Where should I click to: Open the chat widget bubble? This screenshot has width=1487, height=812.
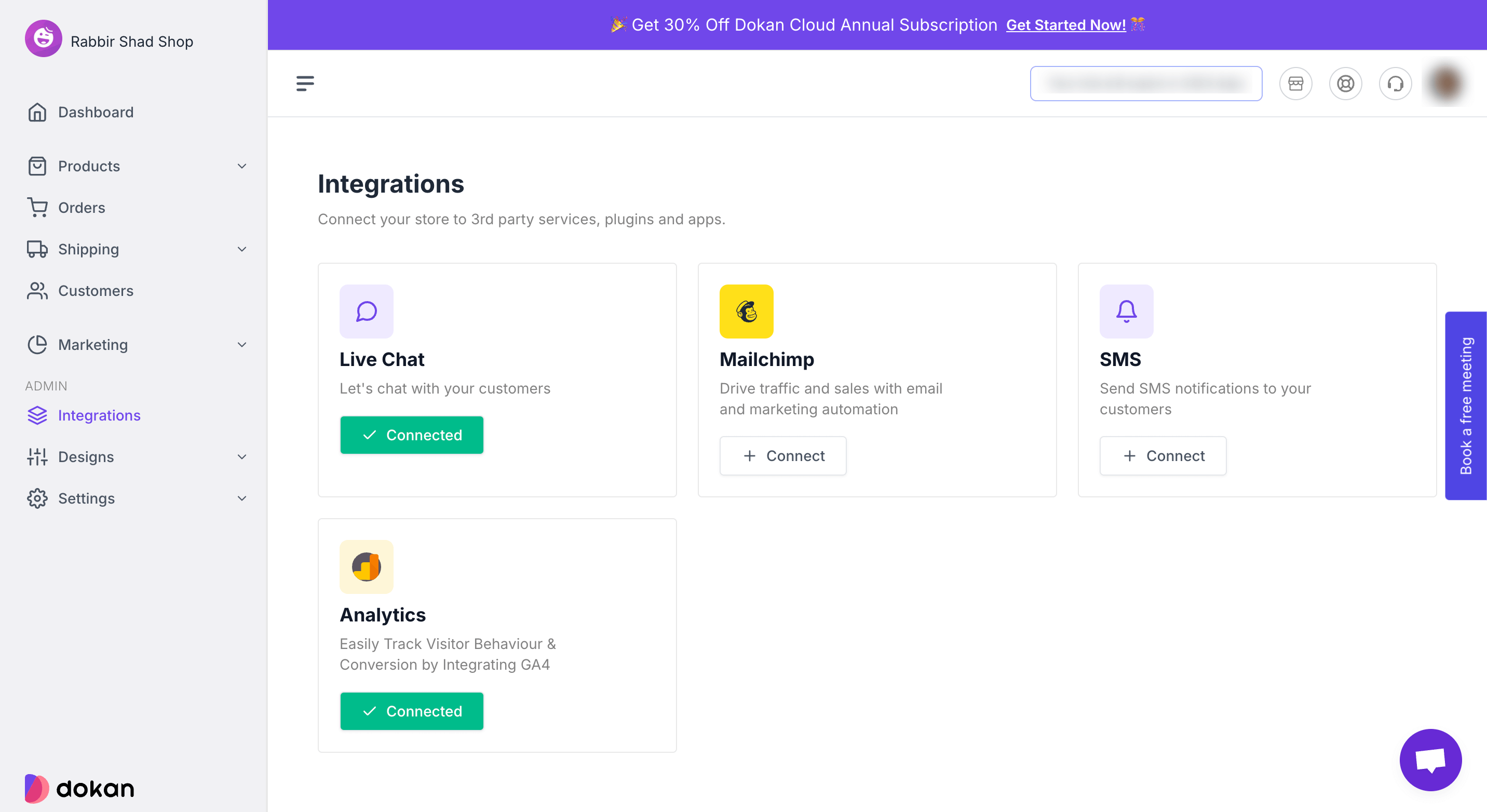pos(1430,760)
